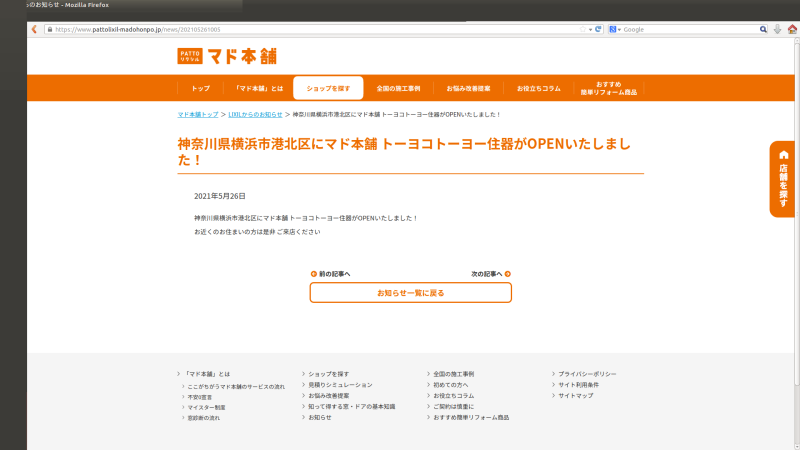This screenshot has height=450, width=800.
Task: Click the マド本舗トップ breadcrumb link
Action: click(198, 115)
